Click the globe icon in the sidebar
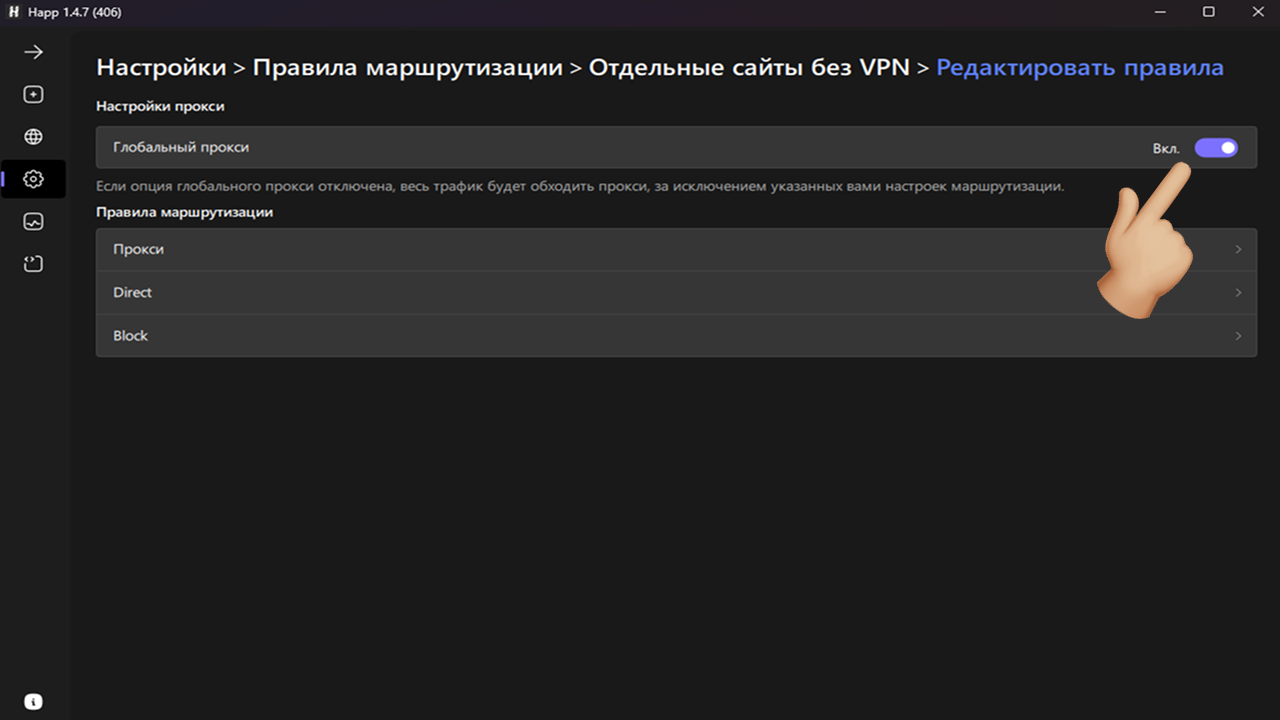Viewport: 1280px width, 720px height. (x=33, y=136)
